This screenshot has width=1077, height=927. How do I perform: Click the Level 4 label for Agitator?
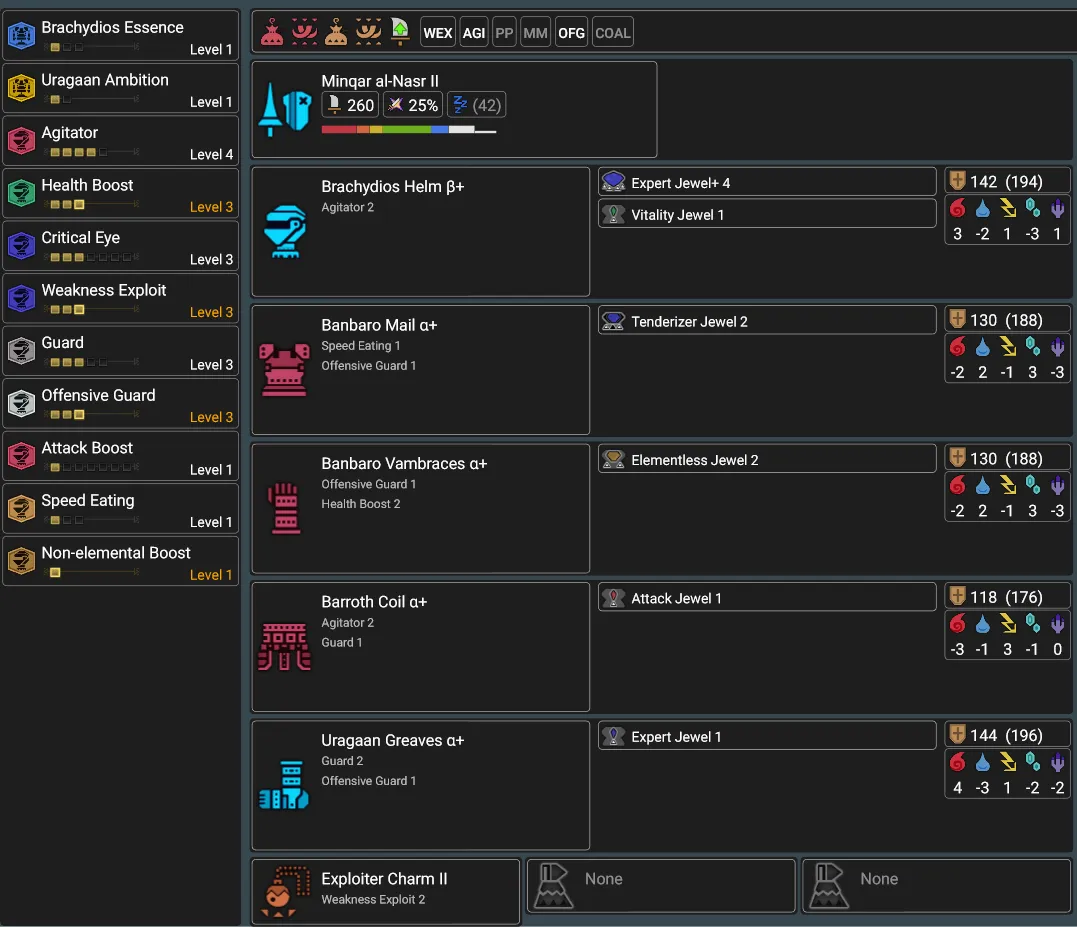(x=211, y=154)
